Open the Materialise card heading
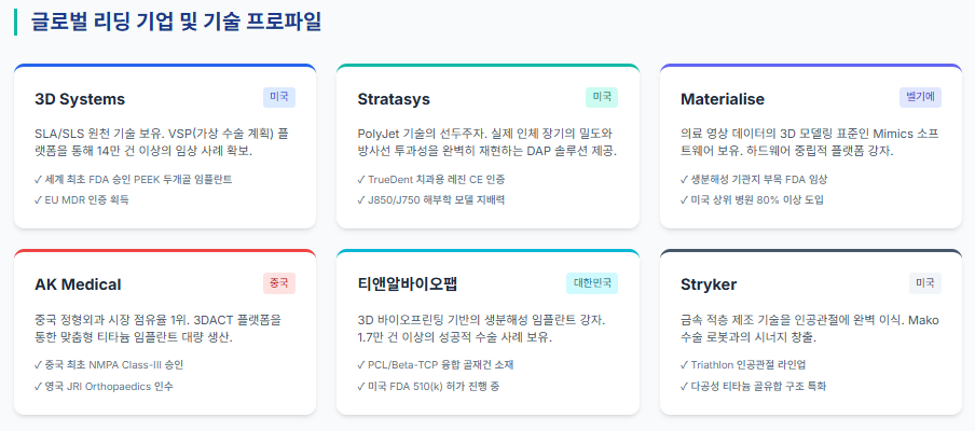The image size is (975, 431). tap(723, 99)
